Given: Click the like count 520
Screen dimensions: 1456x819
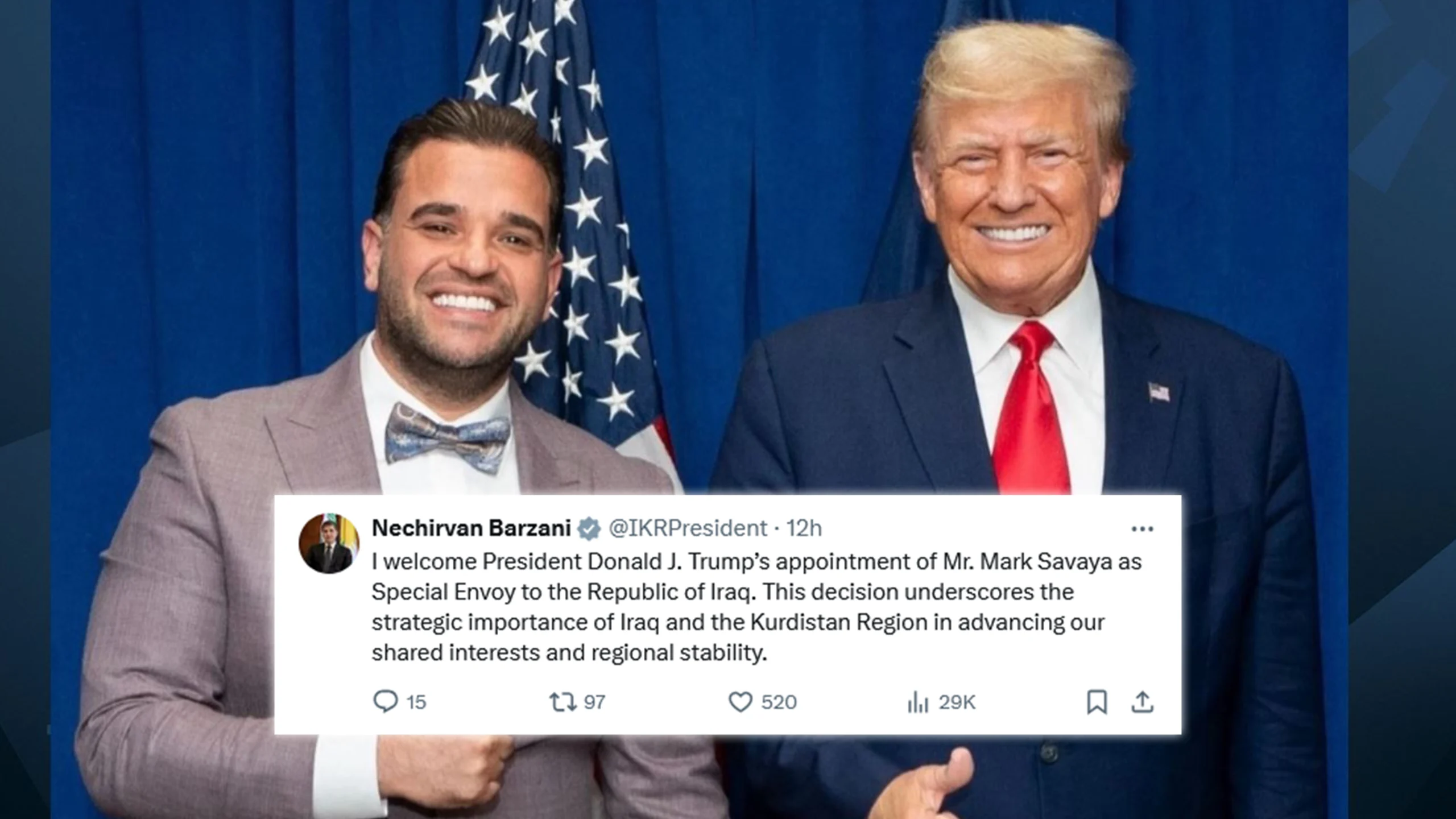Looking at the screenshot, I should coord(779,702).
